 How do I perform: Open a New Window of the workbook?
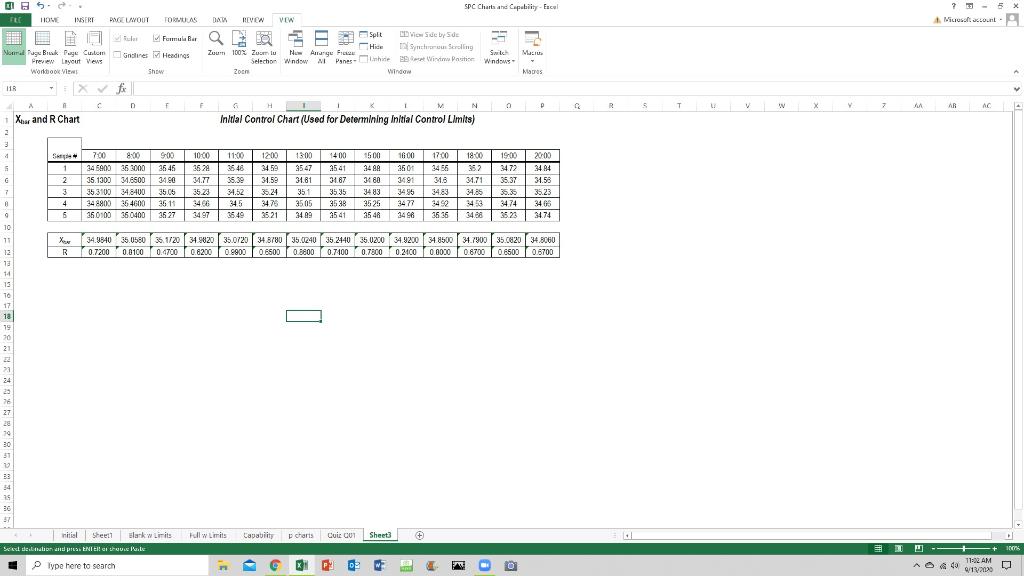pos(297,43)
